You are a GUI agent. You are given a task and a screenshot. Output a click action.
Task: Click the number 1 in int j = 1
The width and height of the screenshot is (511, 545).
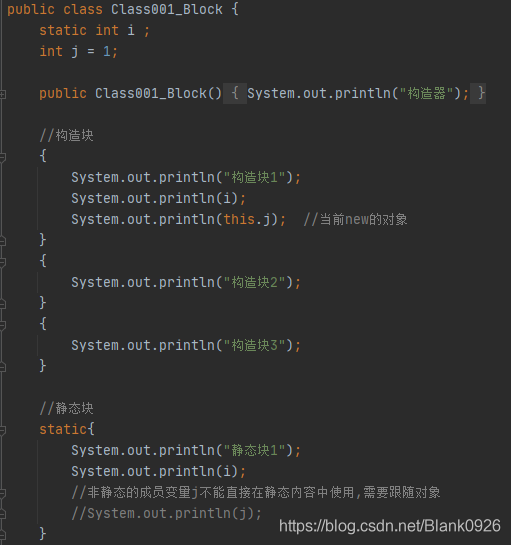click(107, 51)
